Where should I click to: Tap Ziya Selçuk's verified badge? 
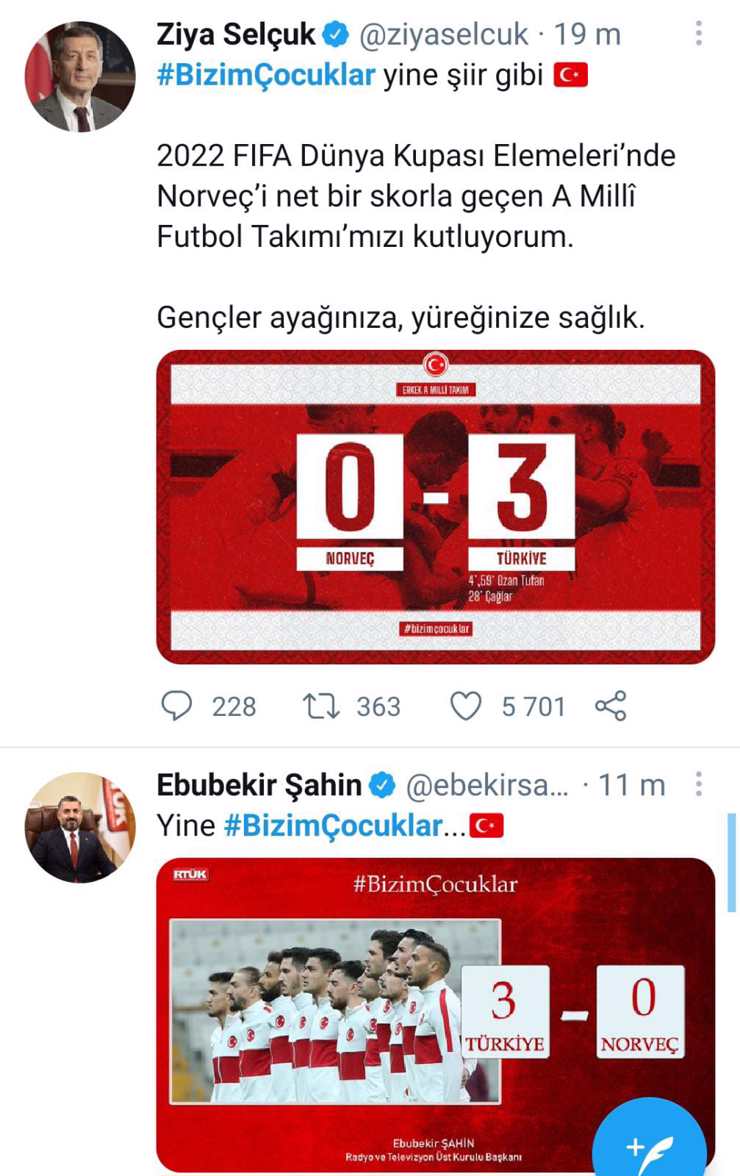tap(335, 34)
